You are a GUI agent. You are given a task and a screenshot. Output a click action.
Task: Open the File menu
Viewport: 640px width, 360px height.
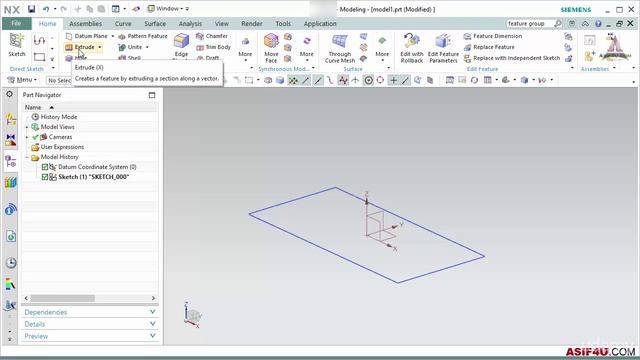[16, 24]
